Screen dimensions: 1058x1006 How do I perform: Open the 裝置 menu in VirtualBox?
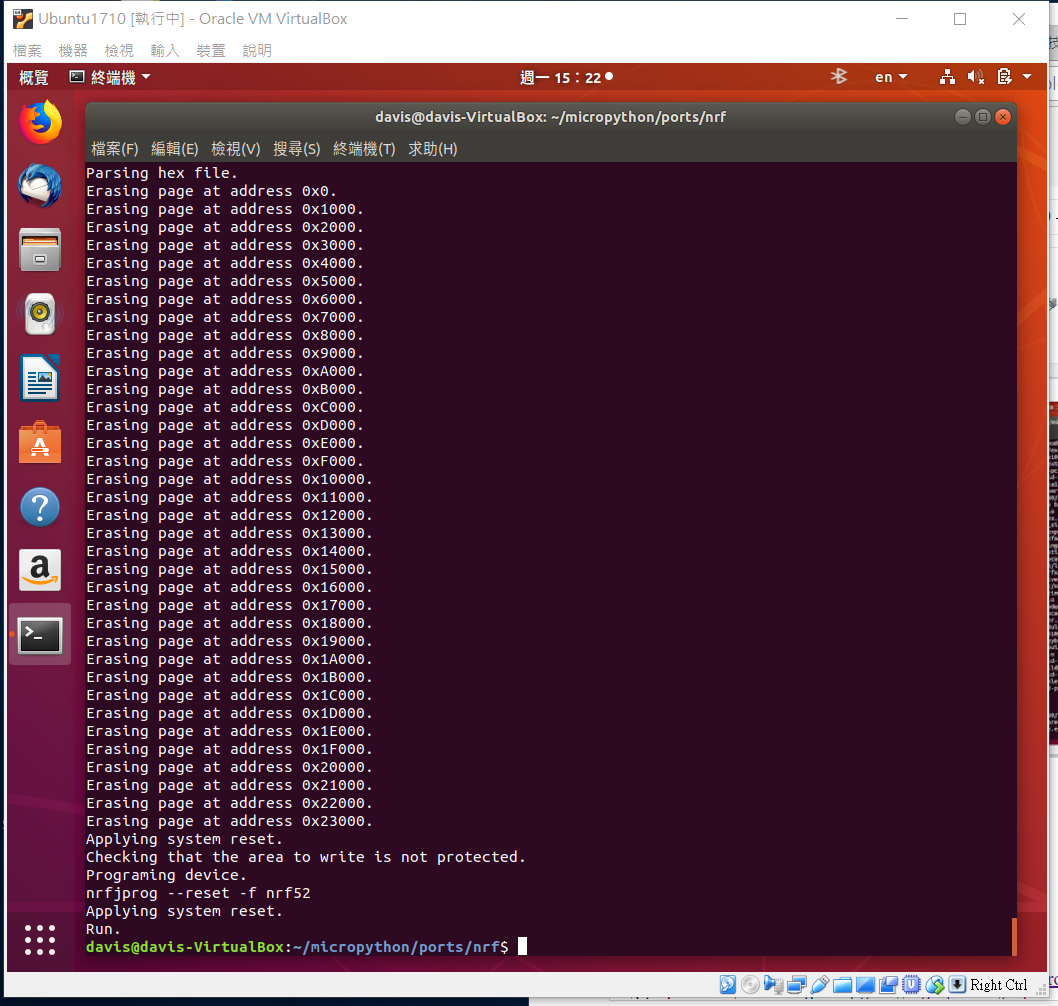(x=211, y=50)
